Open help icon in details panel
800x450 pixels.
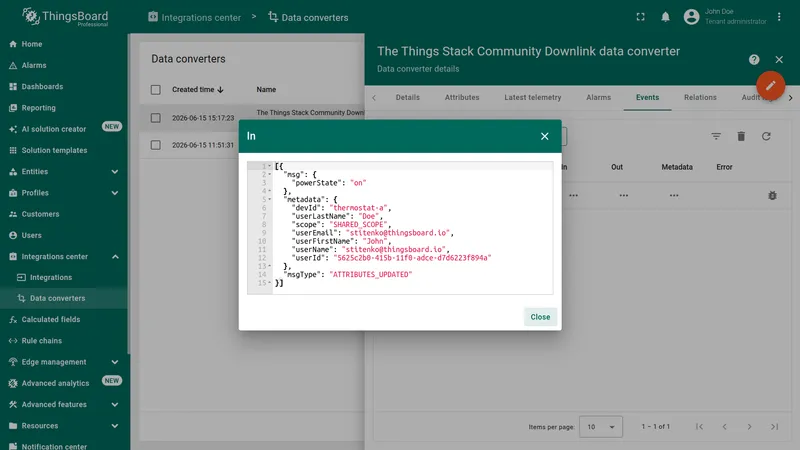754,60
